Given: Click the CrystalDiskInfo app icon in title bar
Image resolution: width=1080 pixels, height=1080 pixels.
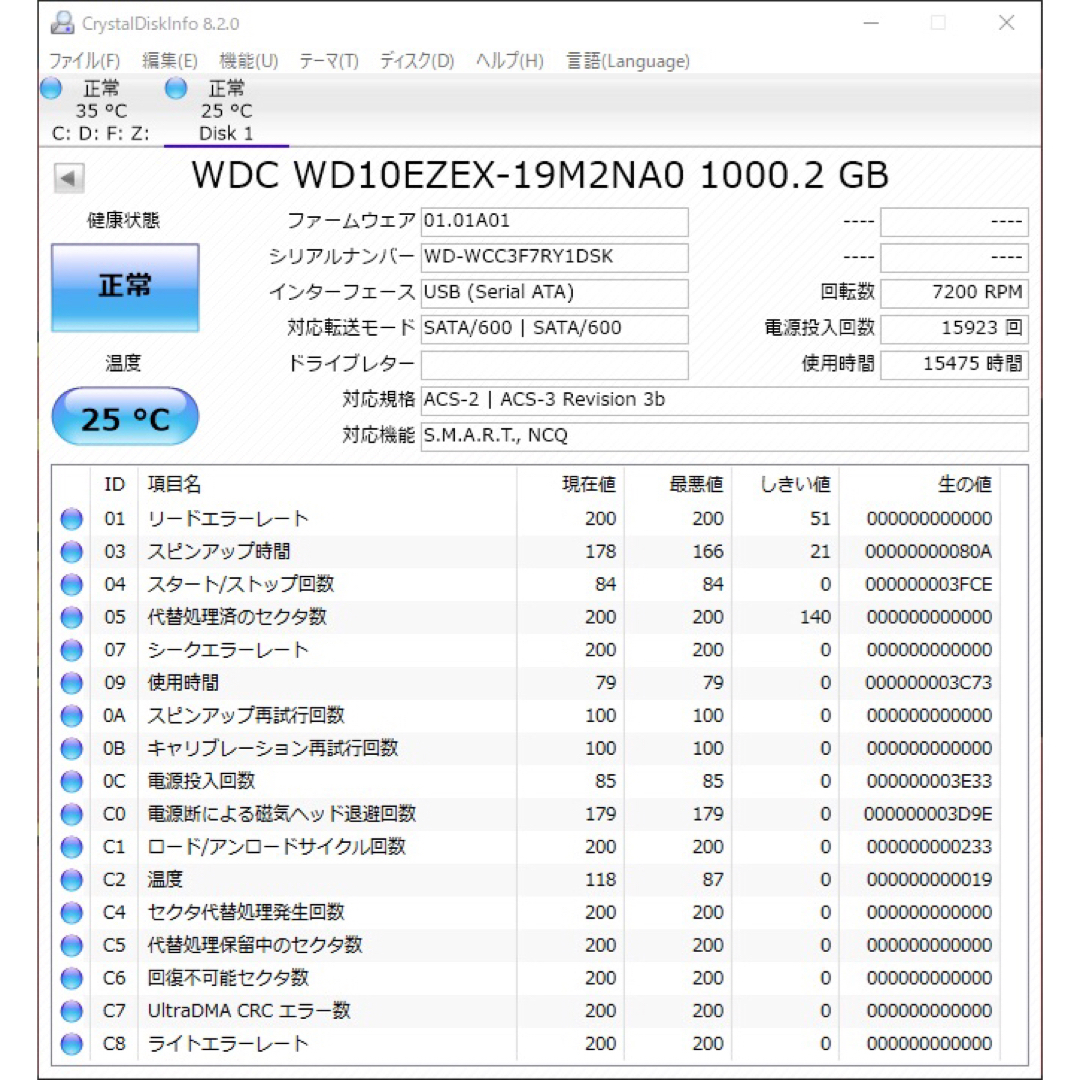Looking at the screenshot, I should pos(62,23).
